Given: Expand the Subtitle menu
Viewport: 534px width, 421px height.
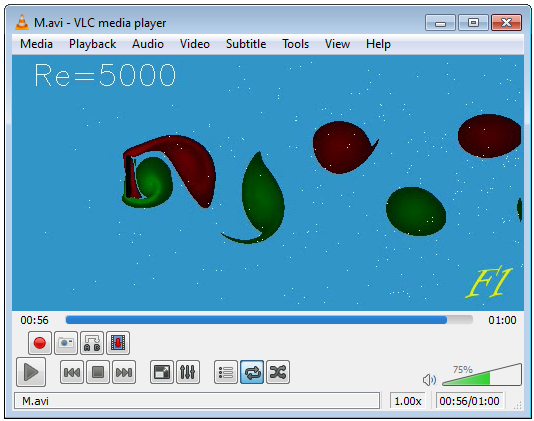Looking at the screenshot, I should 246,44.
